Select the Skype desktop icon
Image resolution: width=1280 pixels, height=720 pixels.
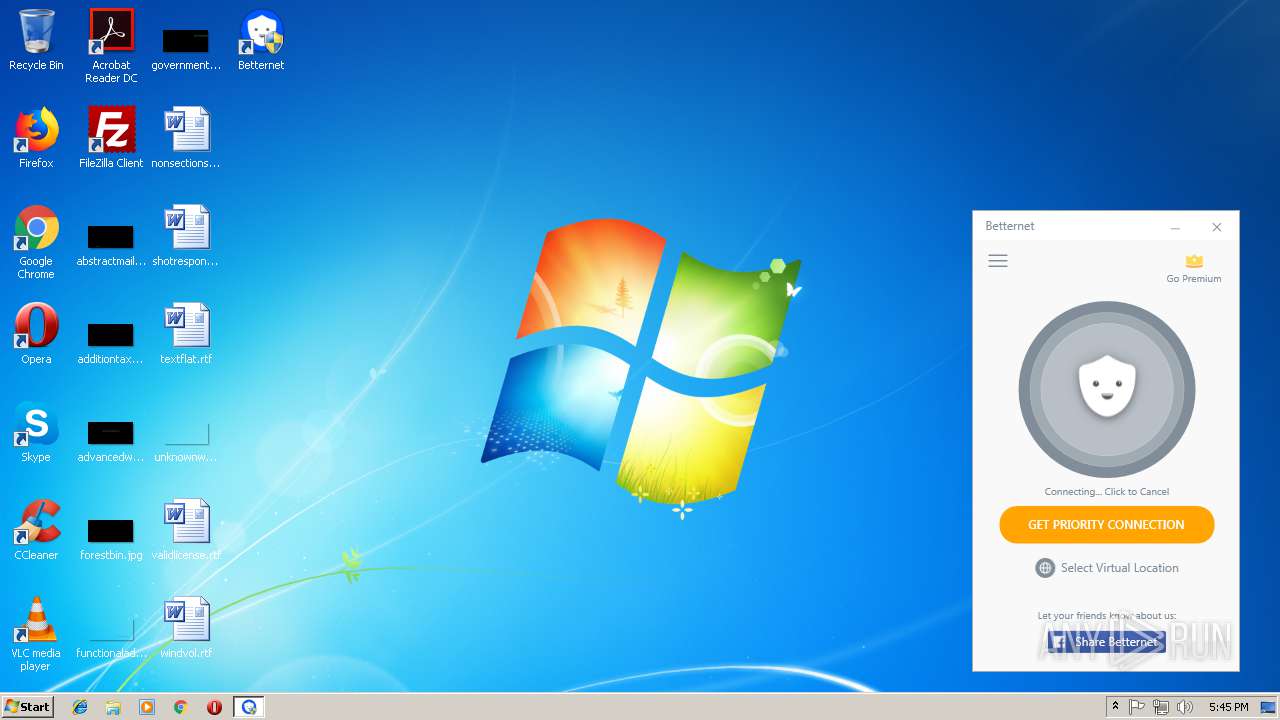click(x=36, y=433)
